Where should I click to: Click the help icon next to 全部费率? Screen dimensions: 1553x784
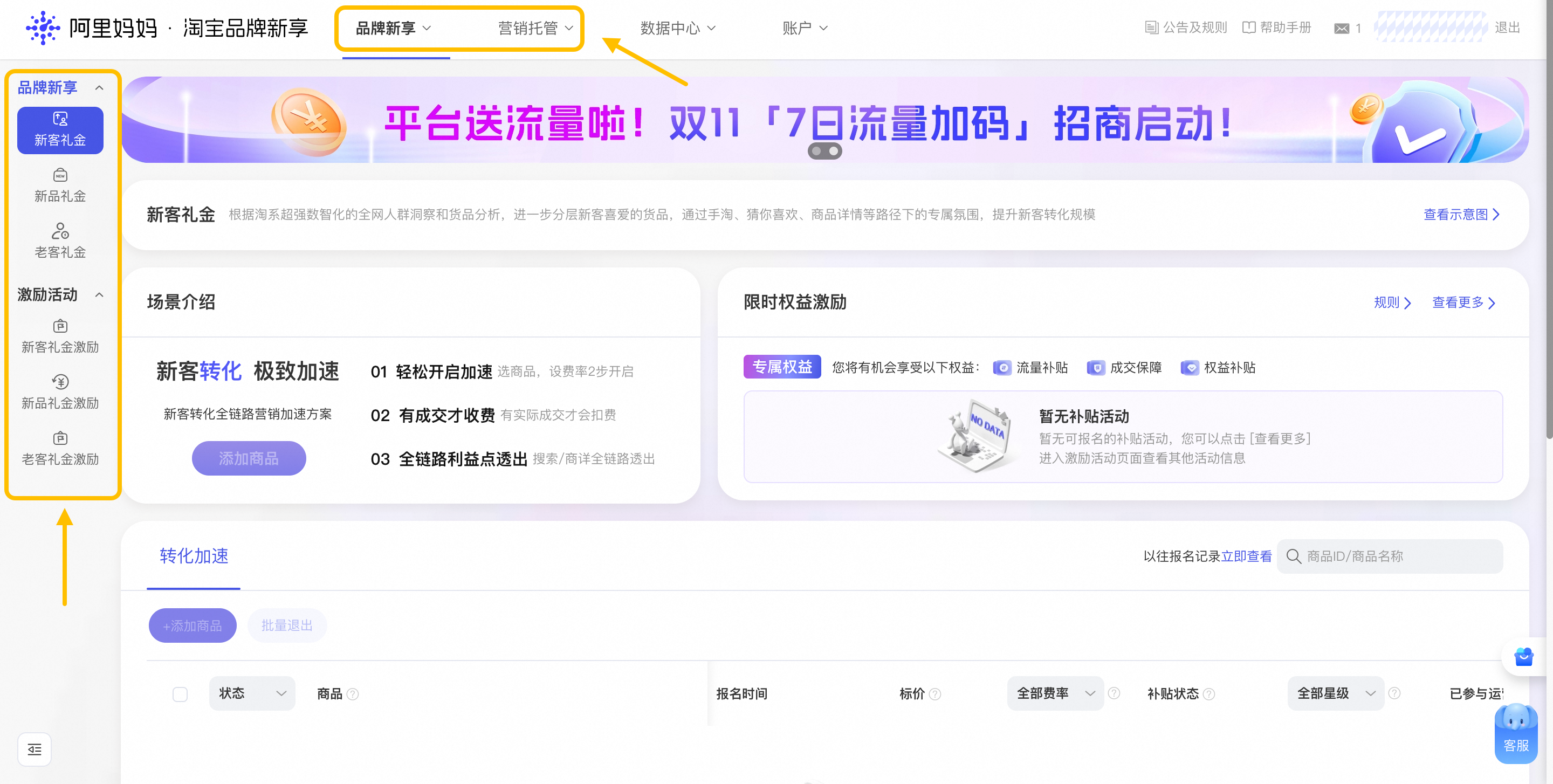[x=1114, y=693]
